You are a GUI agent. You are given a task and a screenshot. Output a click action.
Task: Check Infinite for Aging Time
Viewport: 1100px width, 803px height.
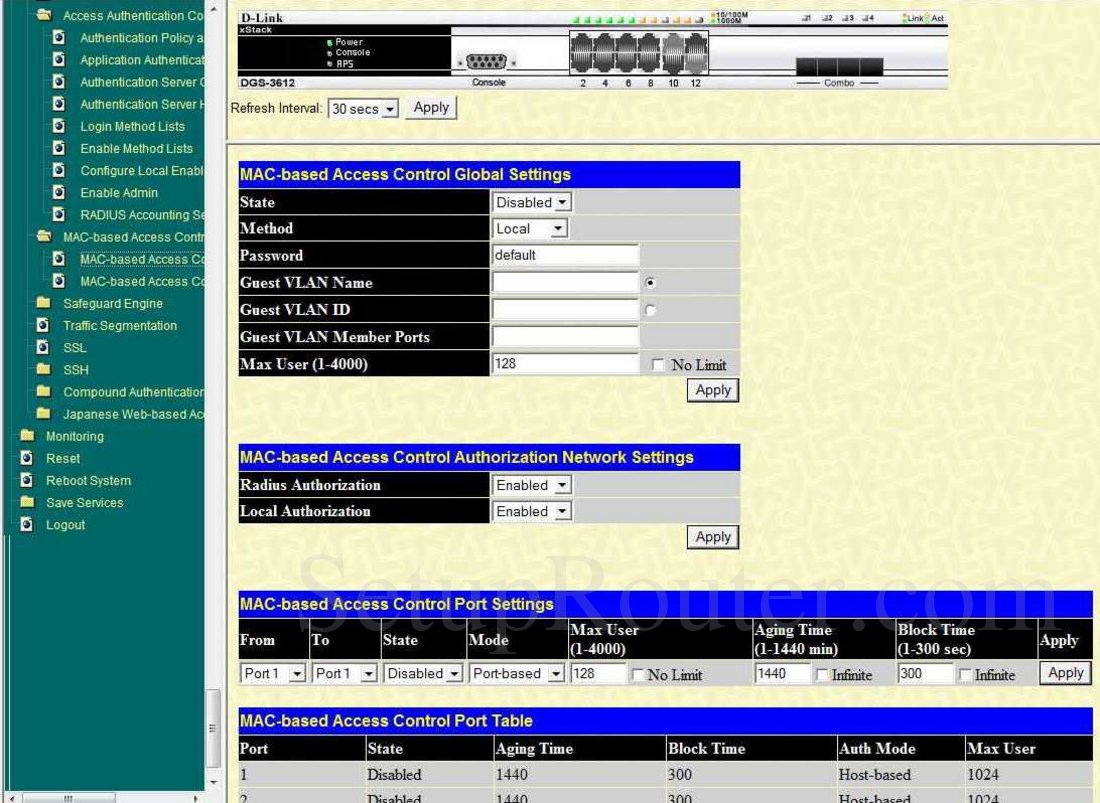click(x=822, y=675)
